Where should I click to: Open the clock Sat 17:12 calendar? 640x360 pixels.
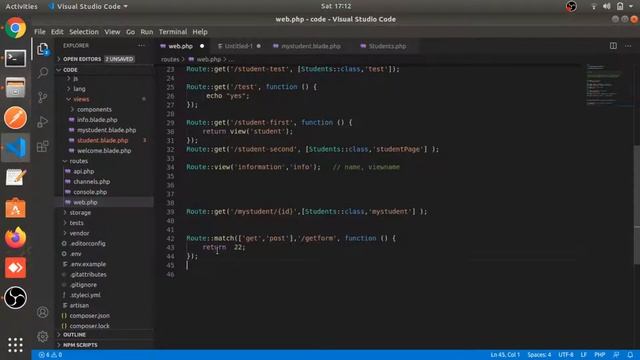[x=336, y=6]
